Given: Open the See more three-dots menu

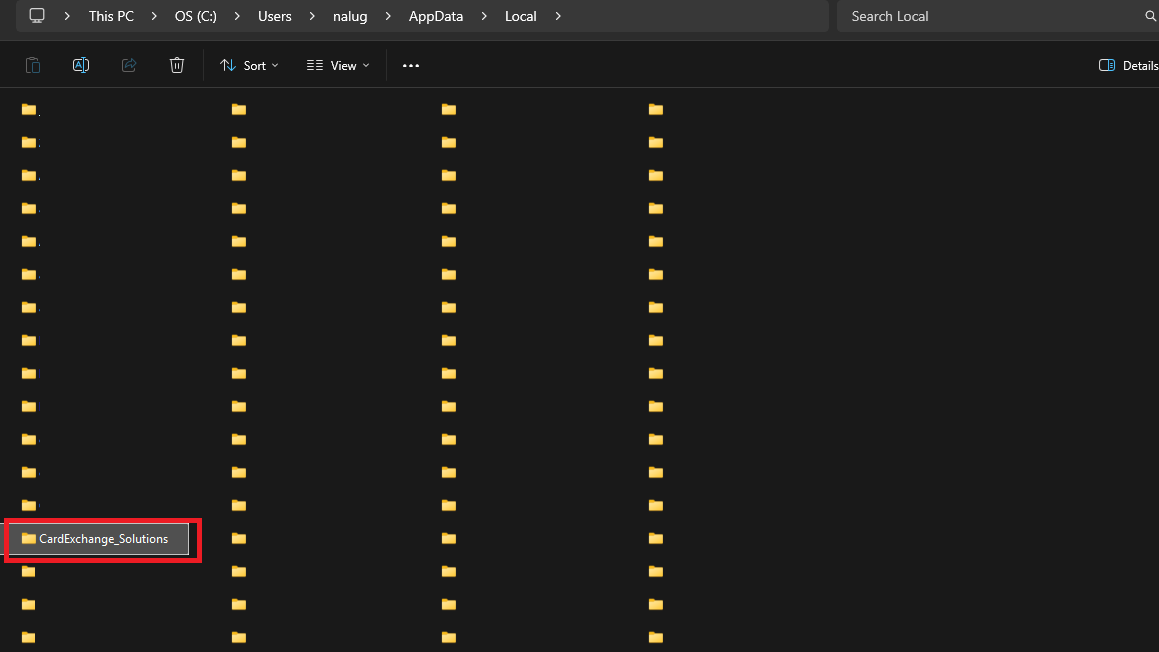Looking at the screenshot, I should click(x=411, y=66).
